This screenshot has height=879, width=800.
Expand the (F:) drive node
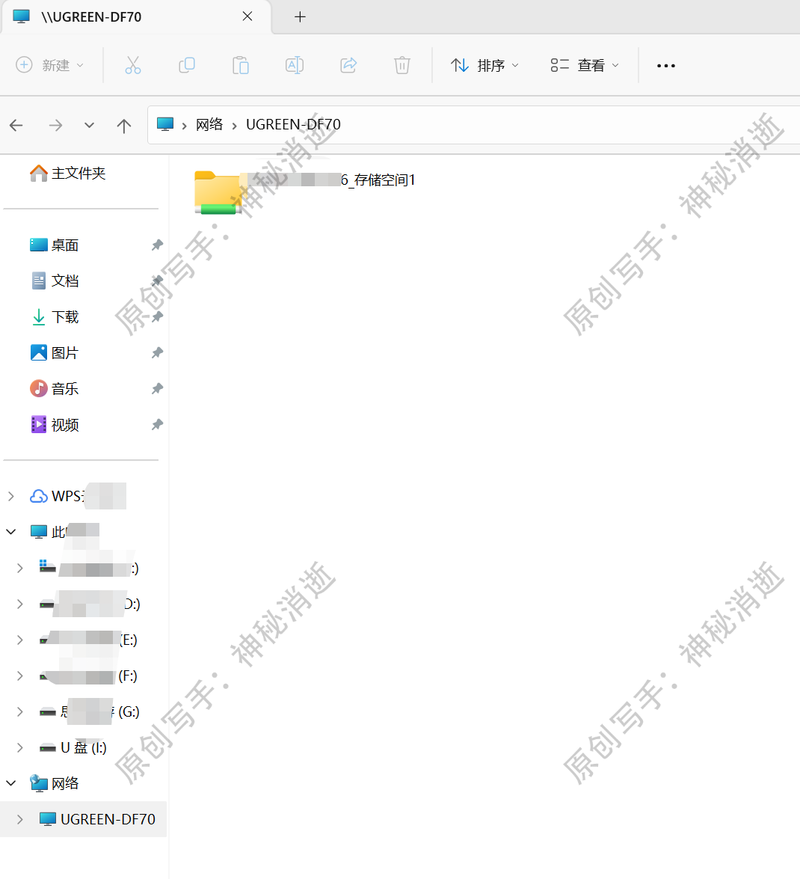(20, 676)
